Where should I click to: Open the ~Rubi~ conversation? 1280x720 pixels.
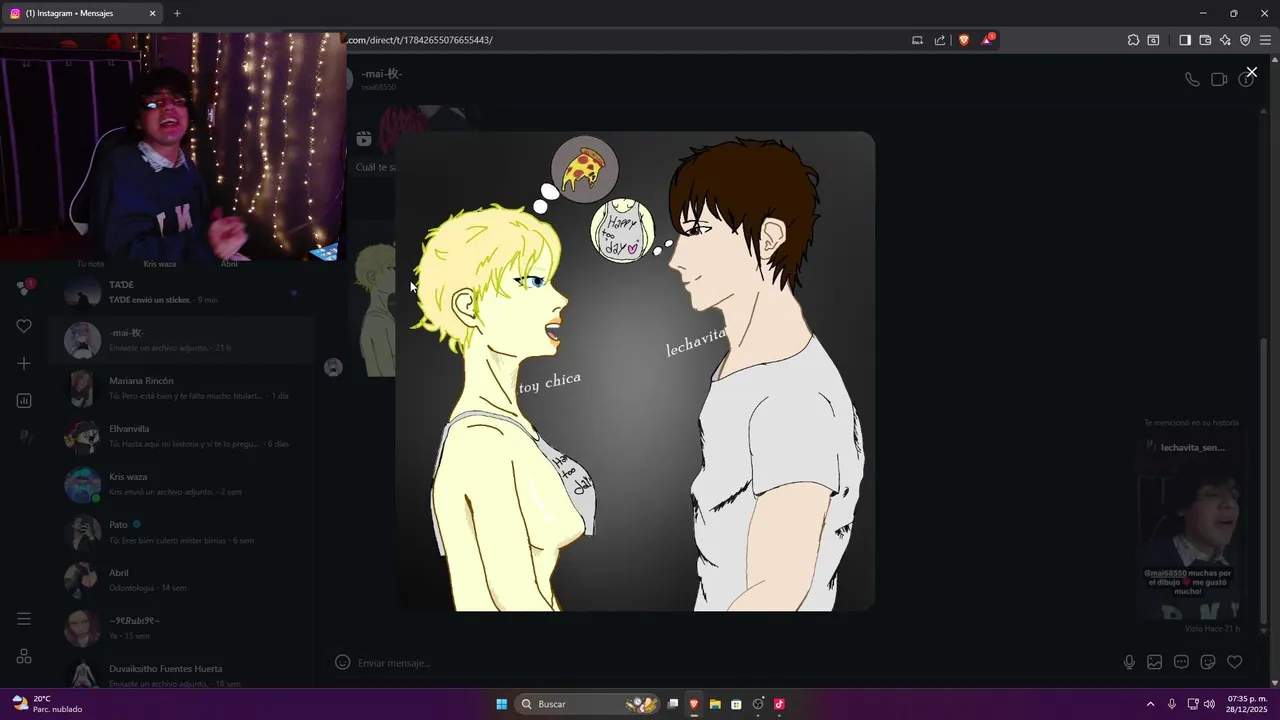coord(182,628)
